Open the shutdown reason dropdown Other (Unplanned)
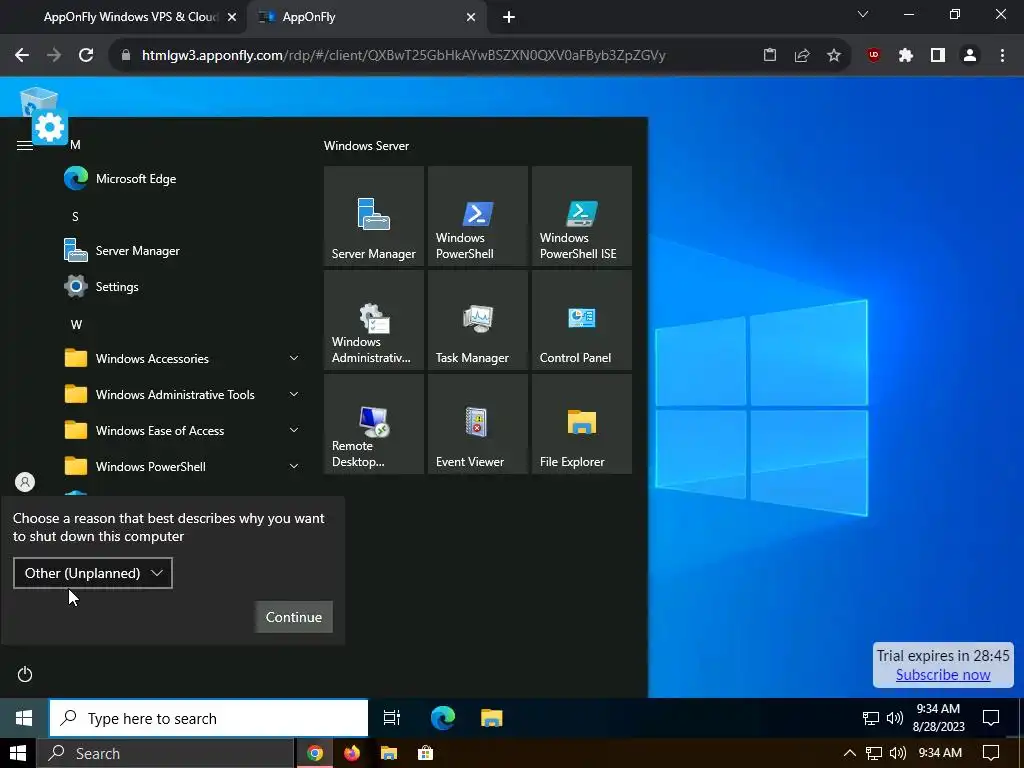Viewport: 1024px width, 768px height. 93,573
